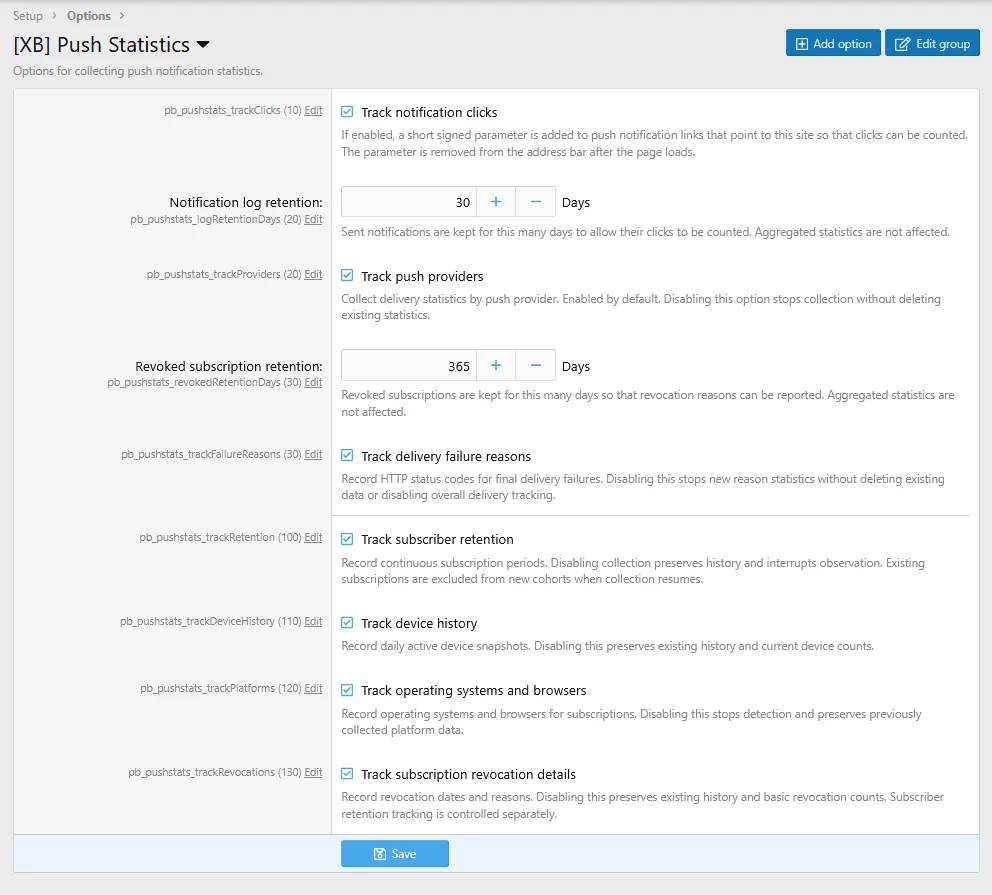The height and width of the screenshot is (895, 992).
Task: Toggle Track subscription revocation details checkbox
Action: [347, 774]
